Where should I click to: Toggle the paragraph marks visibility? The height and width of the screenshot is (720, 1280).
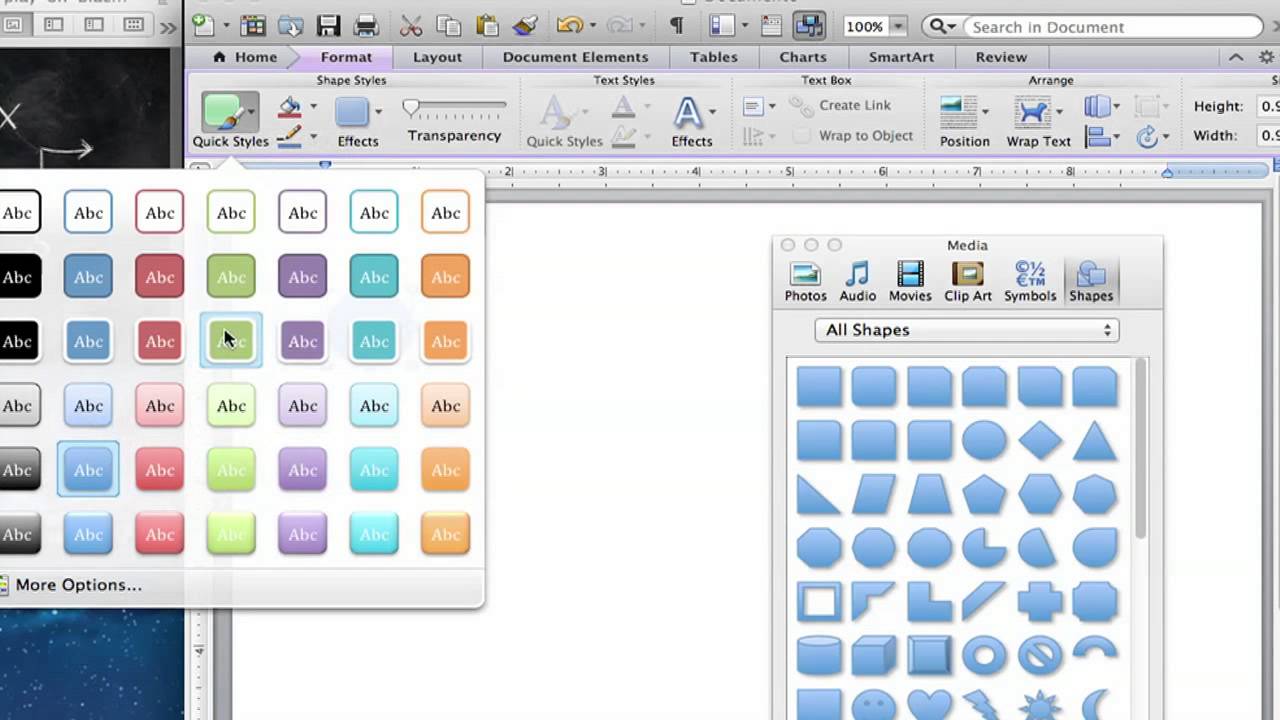(680, 26)
